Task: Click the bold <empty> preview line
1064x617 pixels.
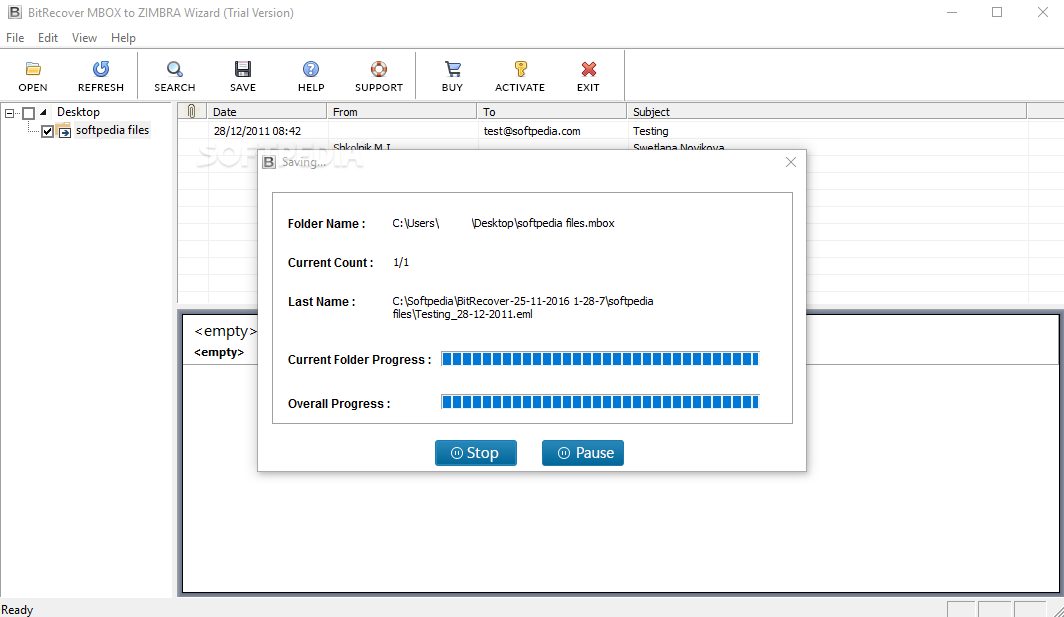Action: click(x=218, y=352)
